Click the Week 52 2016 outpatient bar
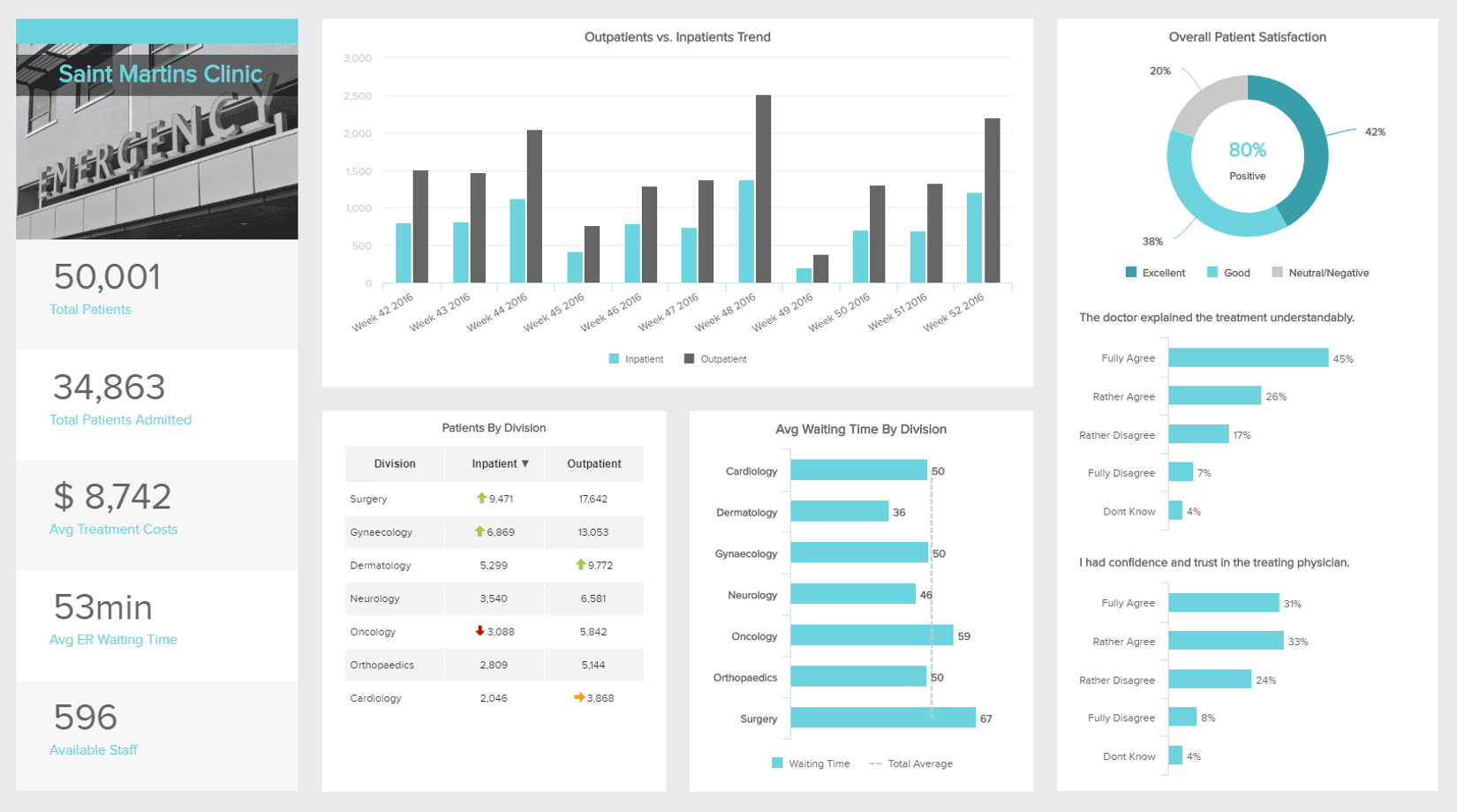The height and width of the screenshot is (812, 1457). [x=993, y=201]
